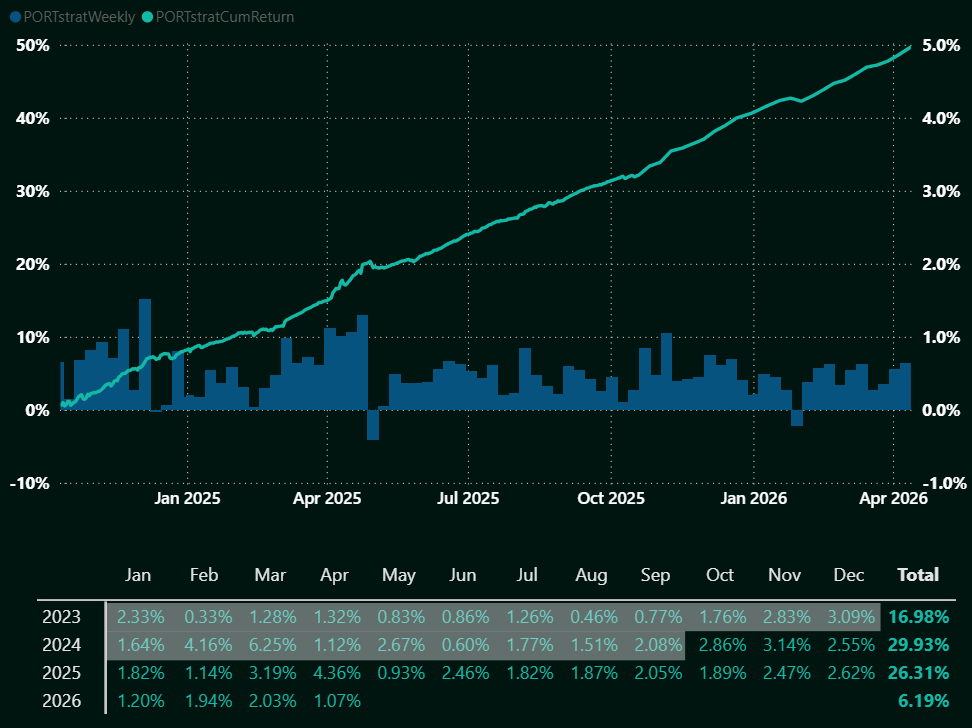
Task: Click the Jan column header
Action: (x=138, y=575)
